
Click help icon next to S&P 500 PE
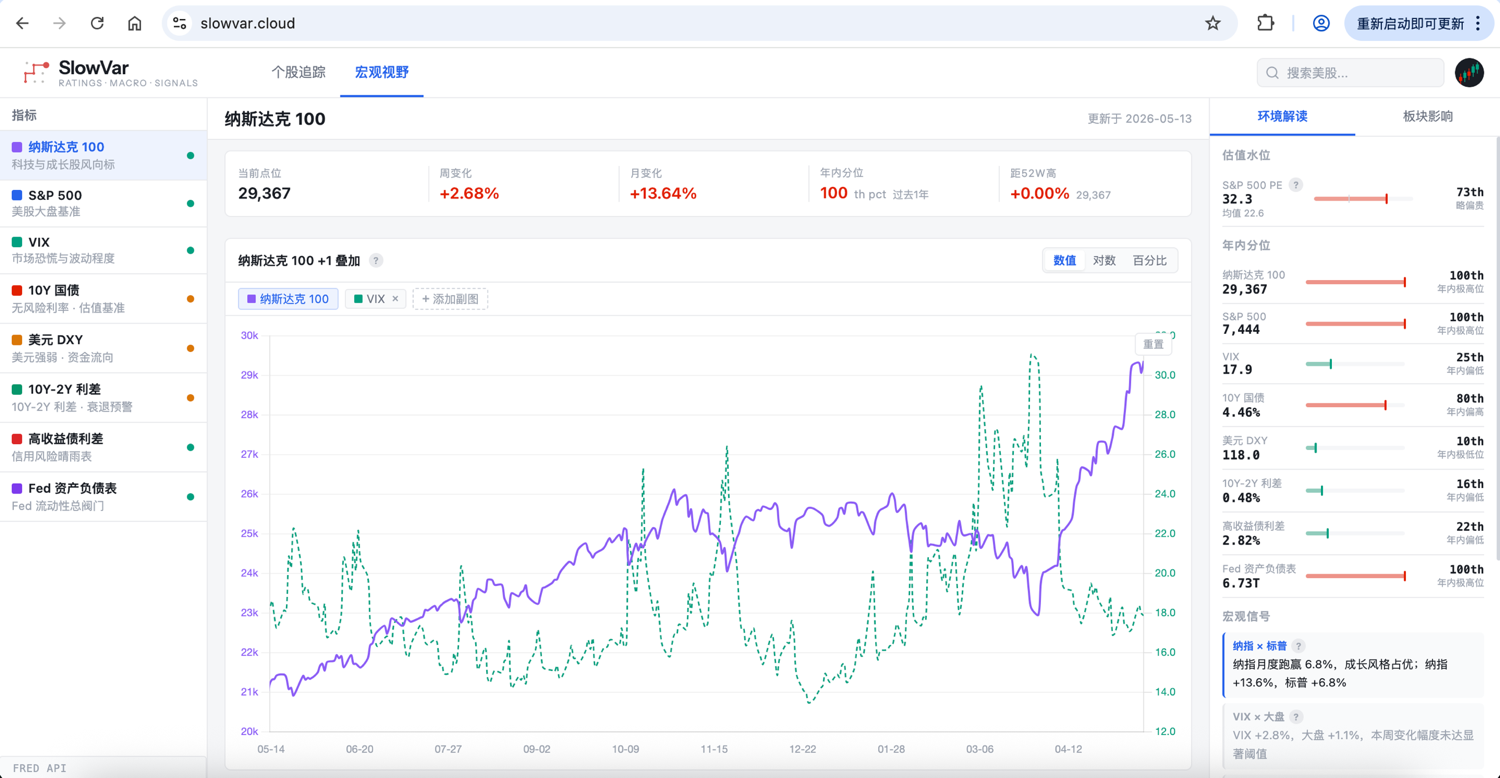coord(1296,185)
